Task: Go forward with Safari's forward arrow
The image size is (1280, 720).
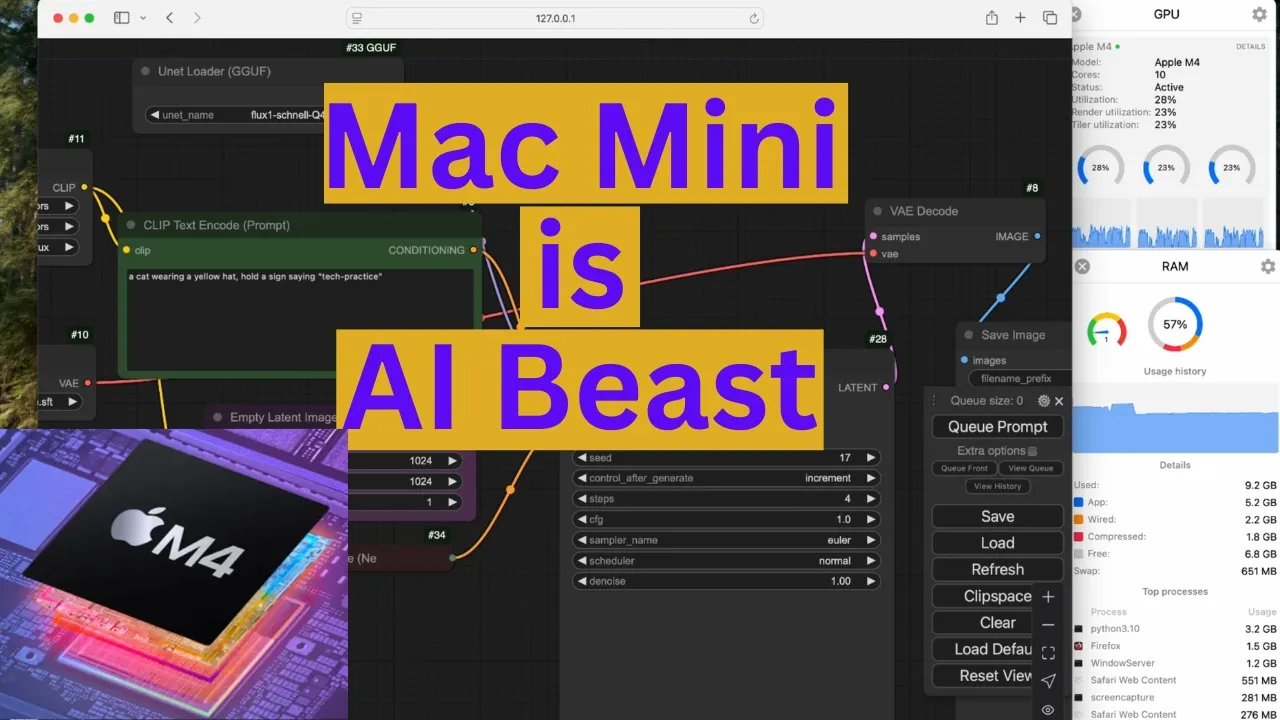Action: pyautogui.click(x=197, y=18)
